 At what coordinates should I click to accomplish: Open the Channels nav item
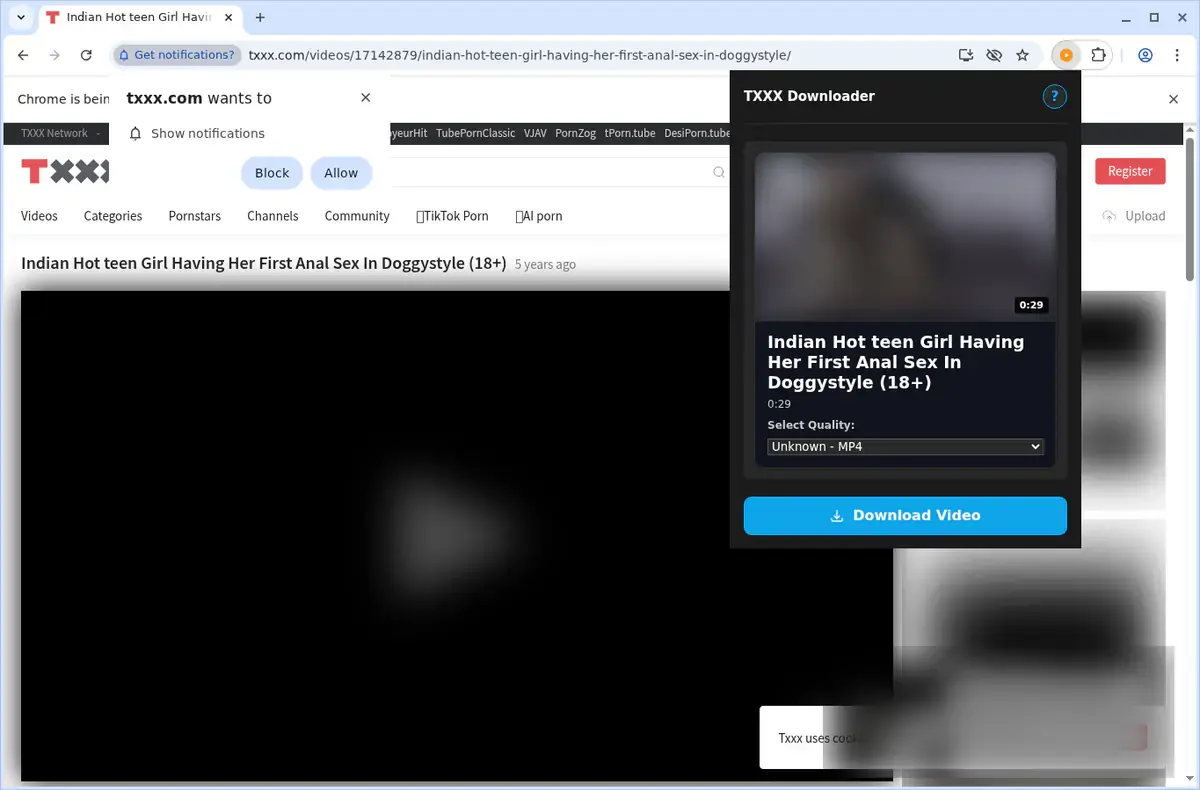(273, 216)
